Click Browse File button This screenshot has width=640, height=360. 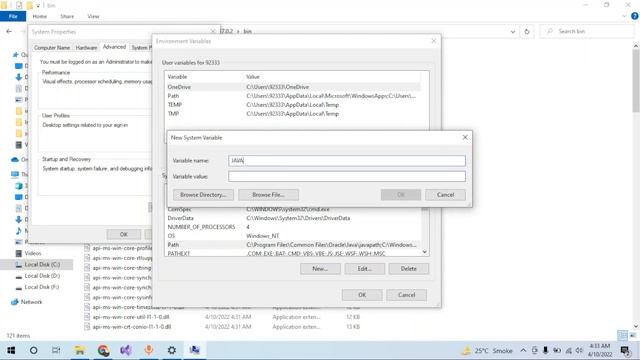268,195
